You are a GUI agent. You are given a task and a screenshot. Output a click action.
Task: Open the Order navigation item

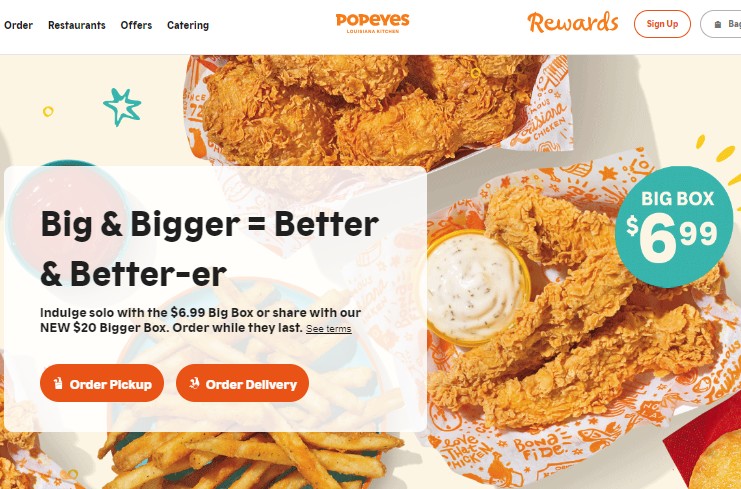[x=18, y=25]
